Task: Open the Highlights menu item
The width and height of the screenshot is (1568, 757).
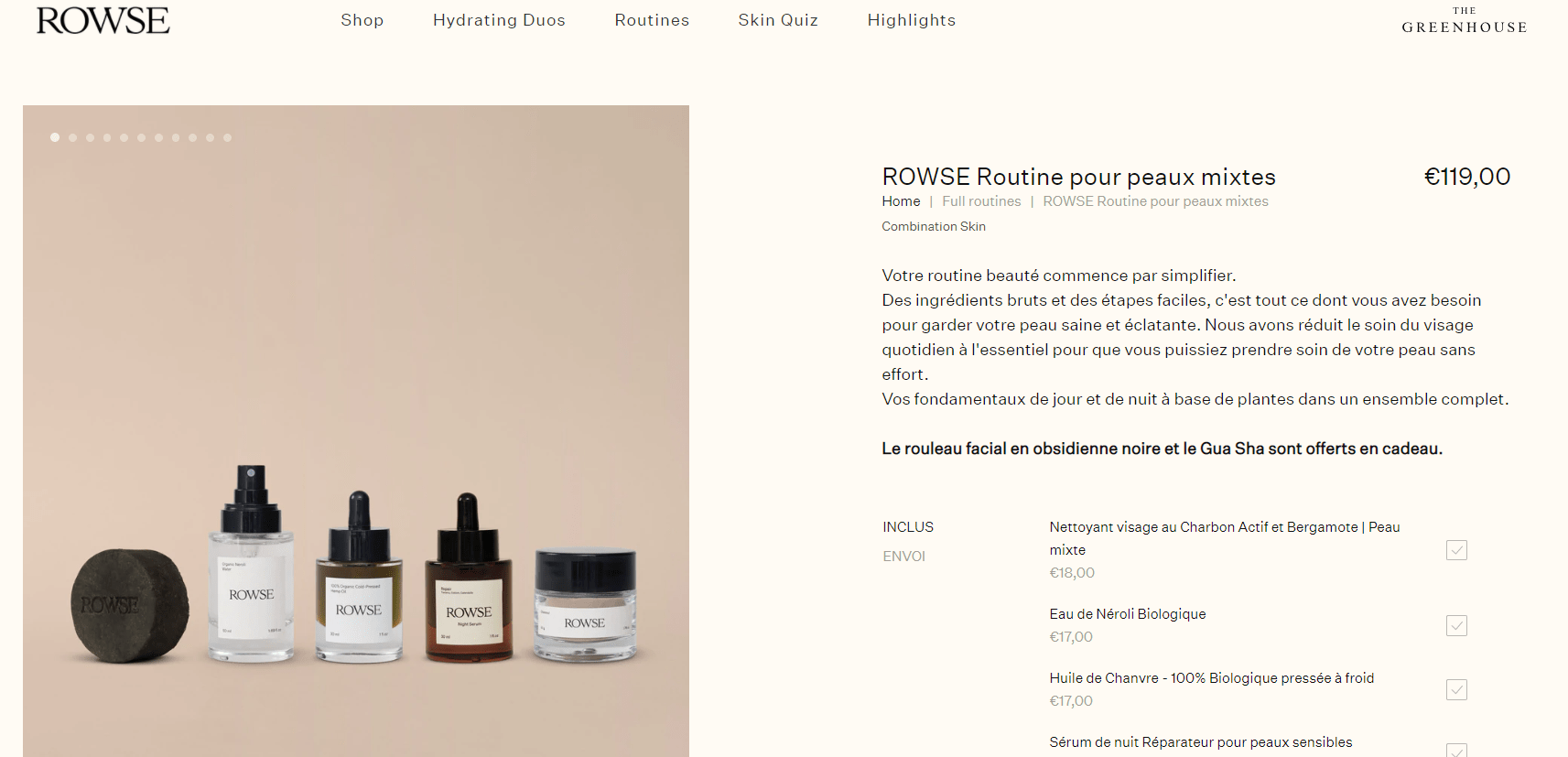Action: point(912,20)
